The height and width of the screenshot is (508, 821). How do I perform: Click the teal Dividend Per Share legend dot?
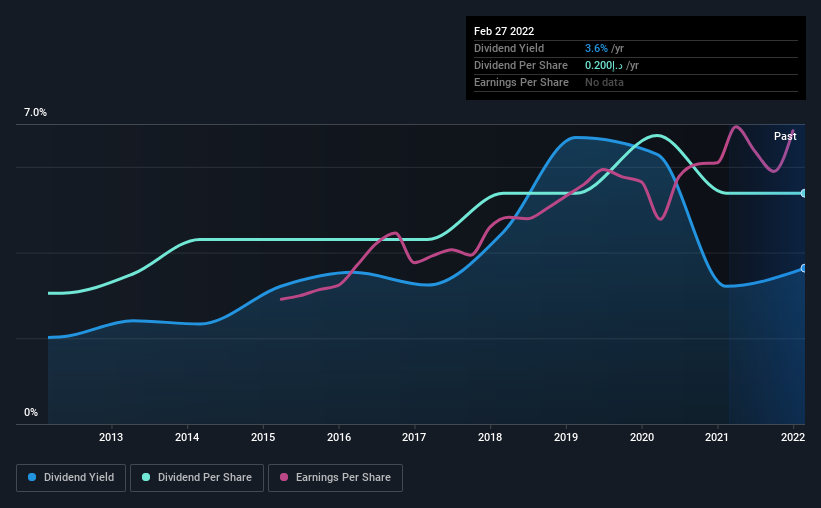click(x=146, y=477)
